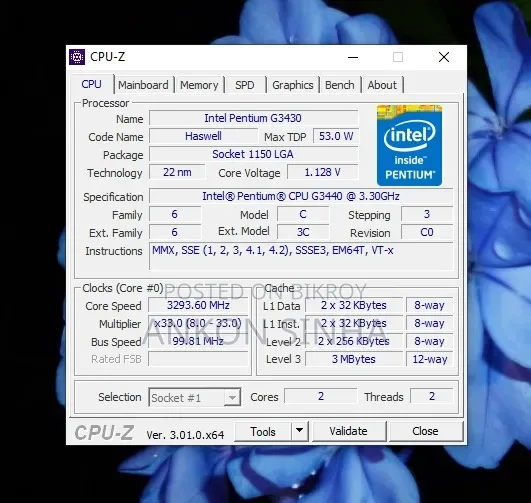Minimize the CPU-Z window
Image resolution: width=531 pixels, height=503 pixels.
[x=353, y=57]
